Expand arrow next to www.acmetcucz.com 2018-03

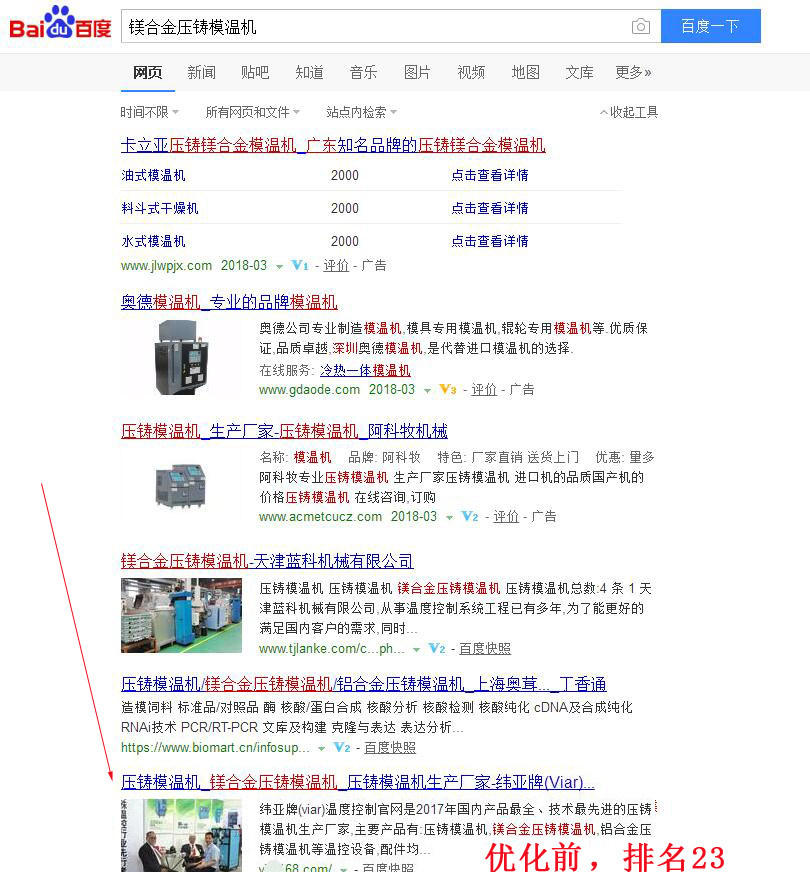449,518
